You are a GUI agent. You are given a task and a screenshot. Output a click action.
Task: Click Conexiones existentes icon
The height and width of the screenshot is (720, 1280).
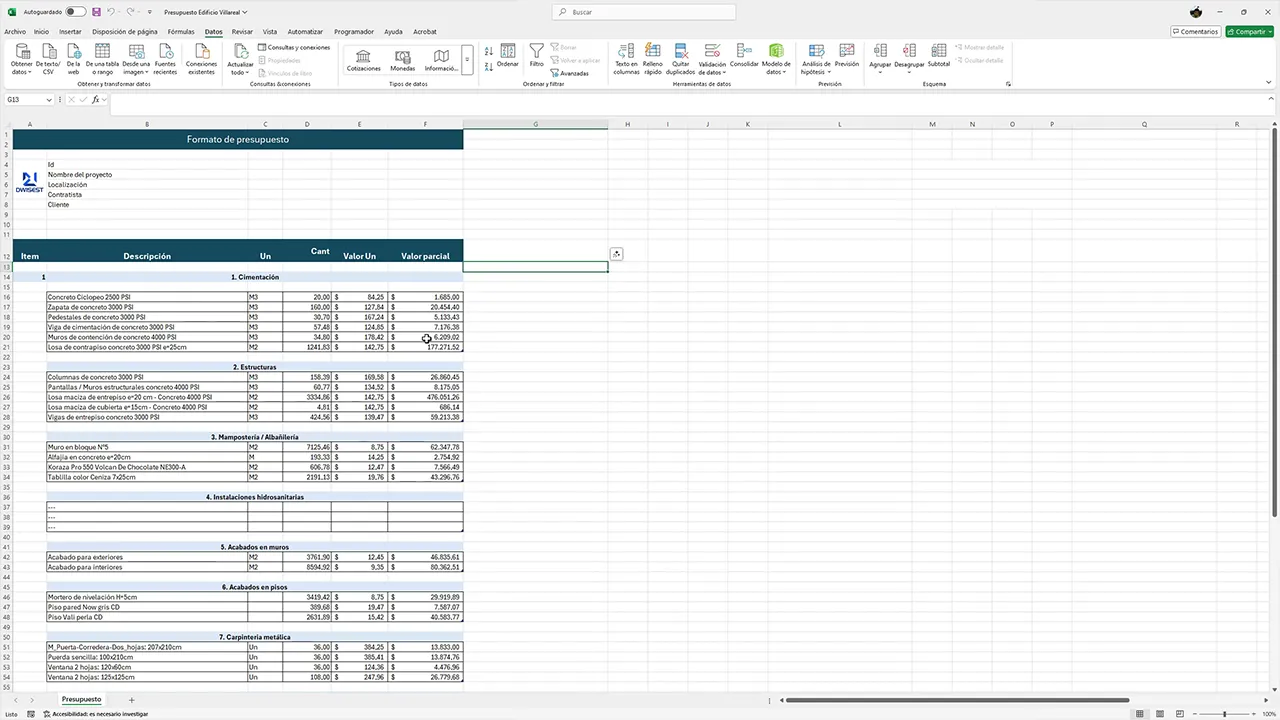click(x=201, y=58)
